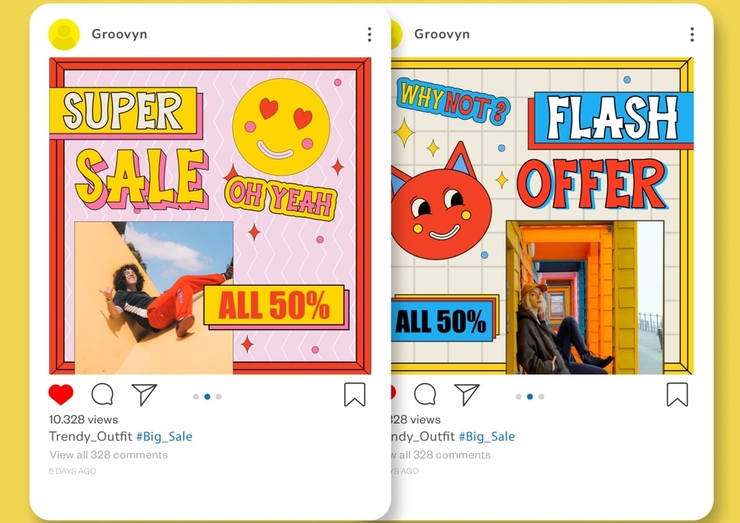Open three-dot menu on right Groovyn post

coord(692,34)
